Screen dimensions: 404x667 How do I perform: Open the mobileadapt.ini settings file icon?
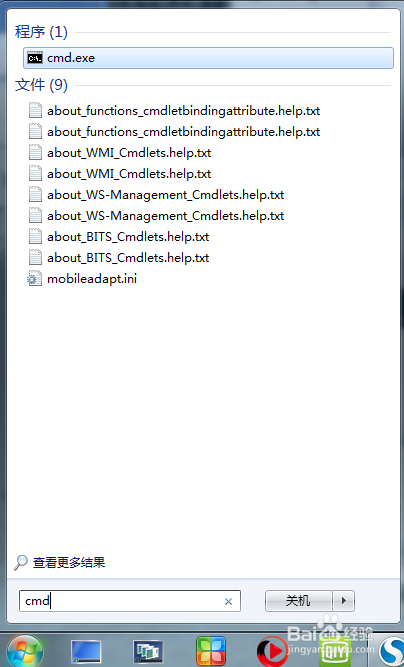35,279
